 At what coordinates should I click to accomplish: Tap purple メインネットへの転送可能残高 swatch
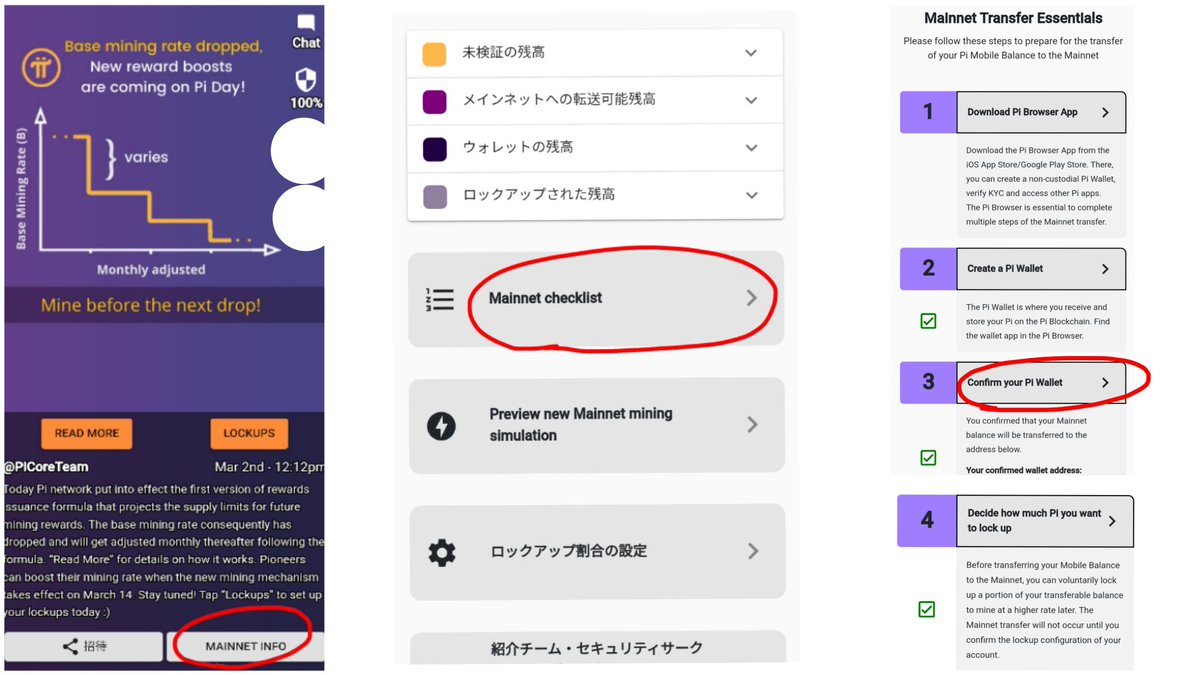point(434,101)
